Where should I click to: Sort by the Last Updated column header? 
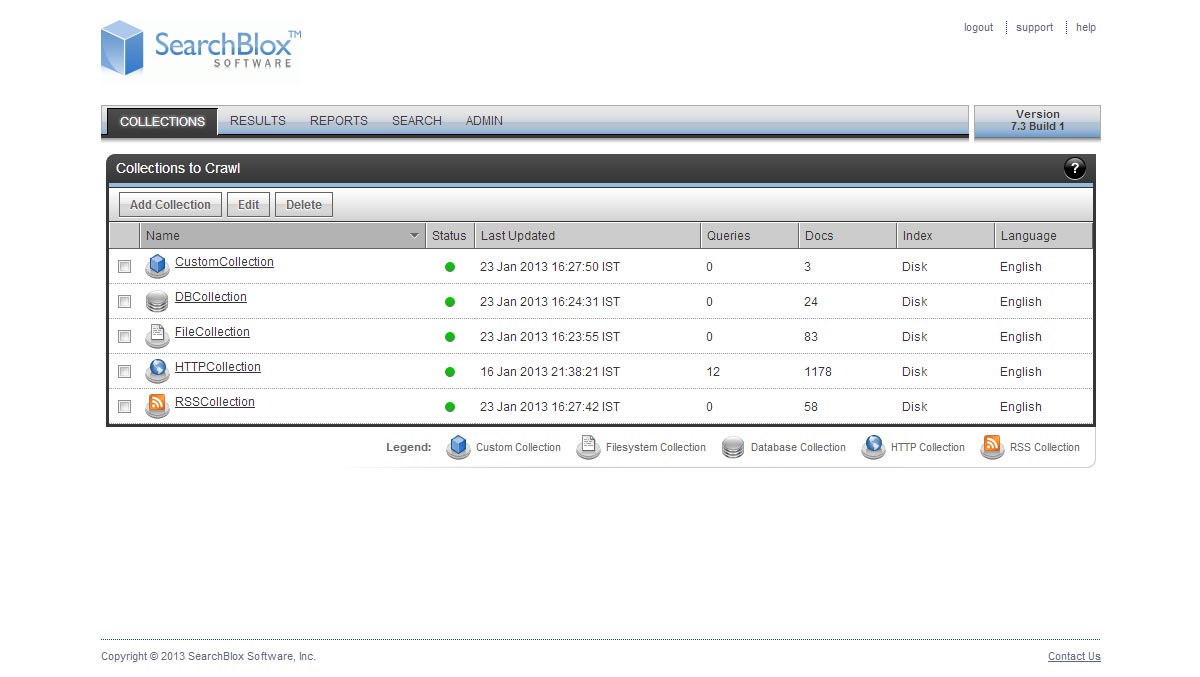click(x=588, y=236)
